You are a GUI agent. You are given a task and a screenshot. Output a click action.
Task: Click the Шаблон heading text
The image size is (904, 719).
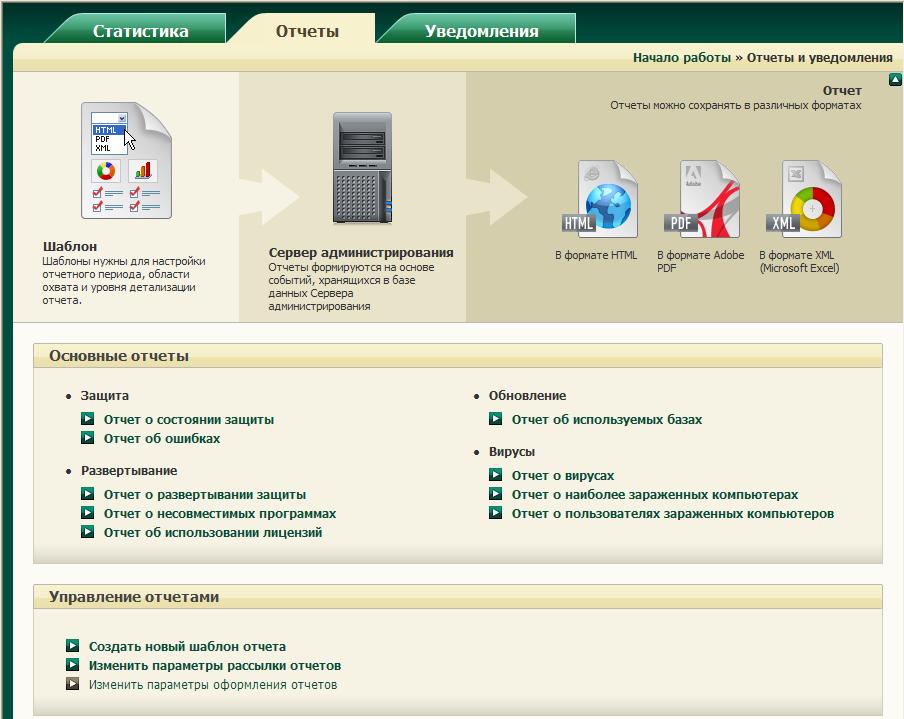70,246
